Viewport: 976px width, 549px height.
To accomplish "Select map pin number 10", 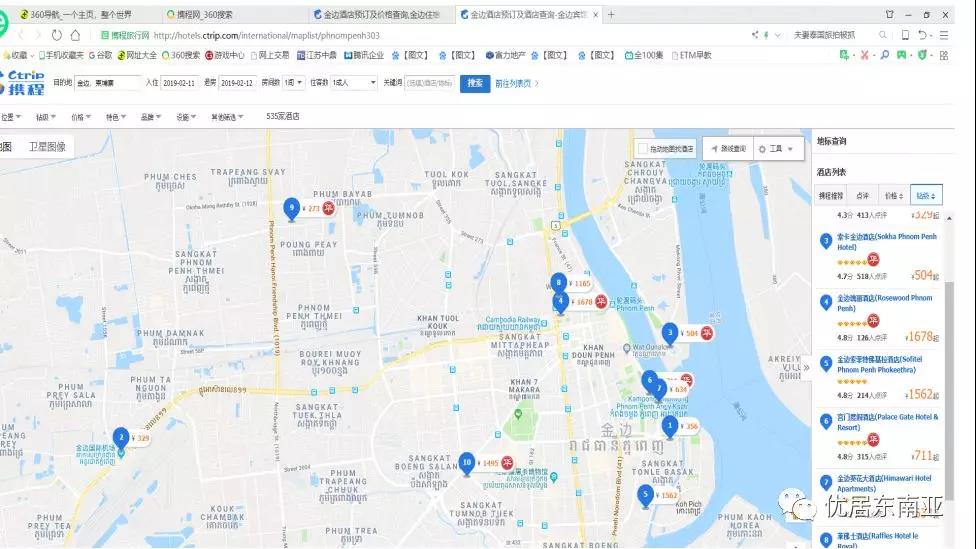I will point(467,463).
